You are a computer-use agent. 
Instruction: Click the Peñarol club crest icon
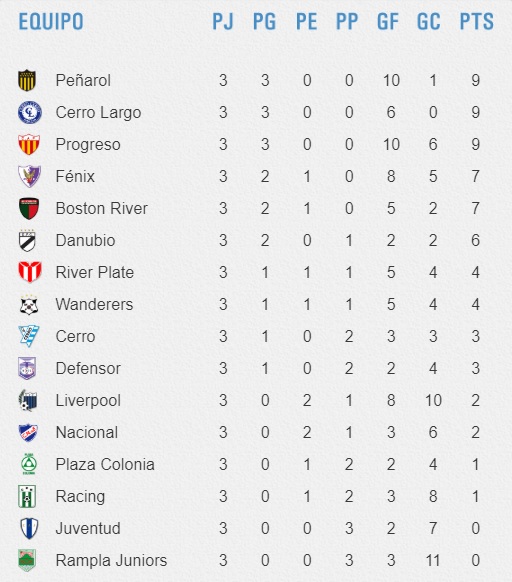coord(27,80)
